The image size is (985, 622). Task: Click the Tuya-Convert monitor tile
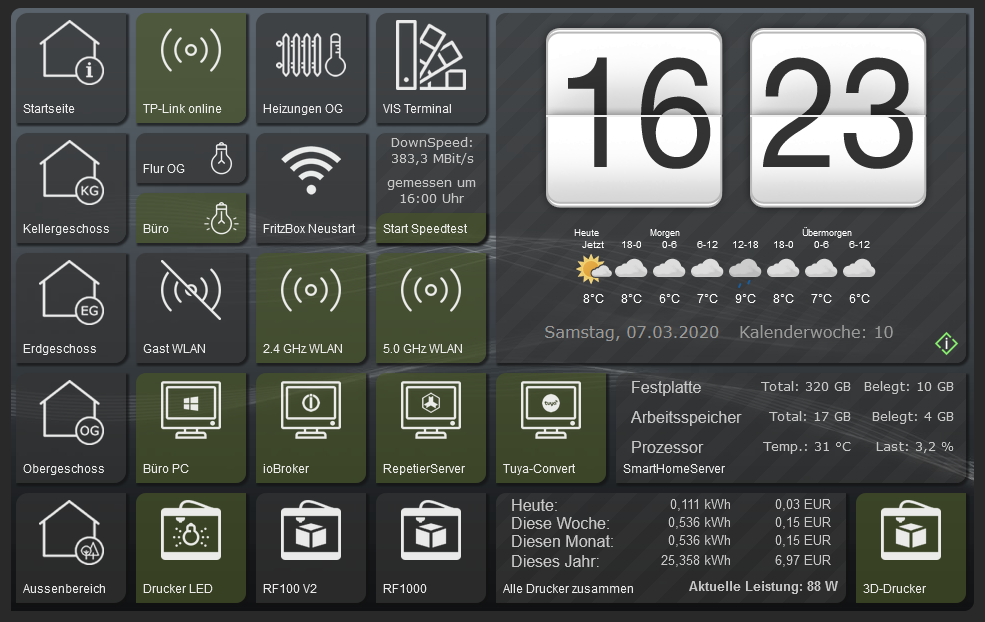(x=551, y=428)
